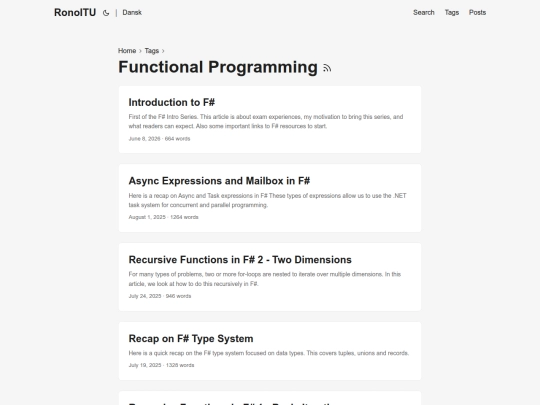The width and height of the screenshot is (540, 405).
Task: Toggle dark mode with the moon icon
Action: (106, 13)
